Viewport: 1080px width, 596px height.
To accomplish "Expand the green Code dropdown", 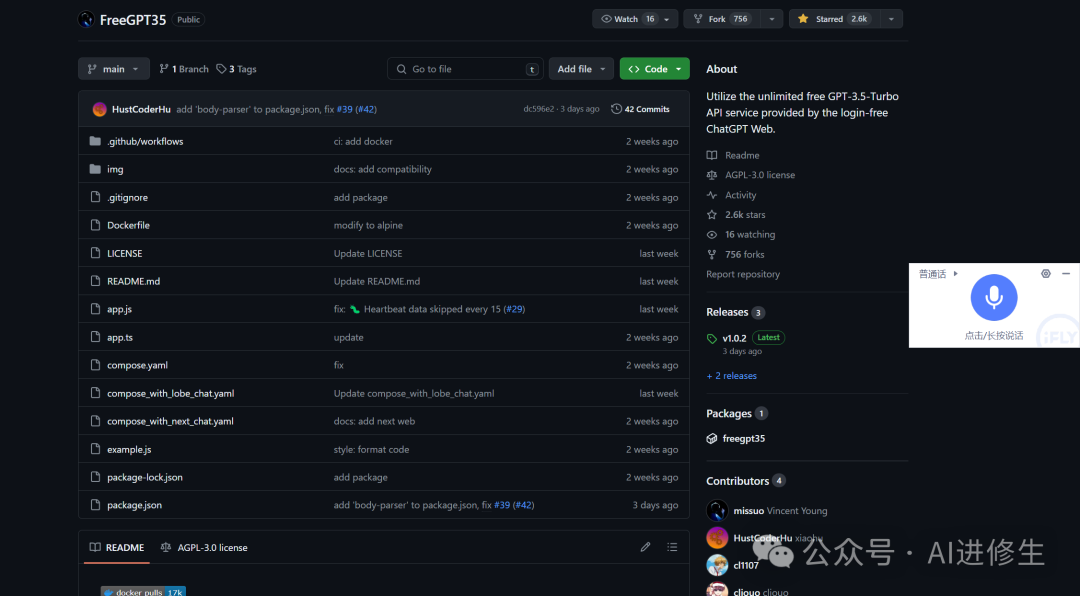I will point(654,69).
